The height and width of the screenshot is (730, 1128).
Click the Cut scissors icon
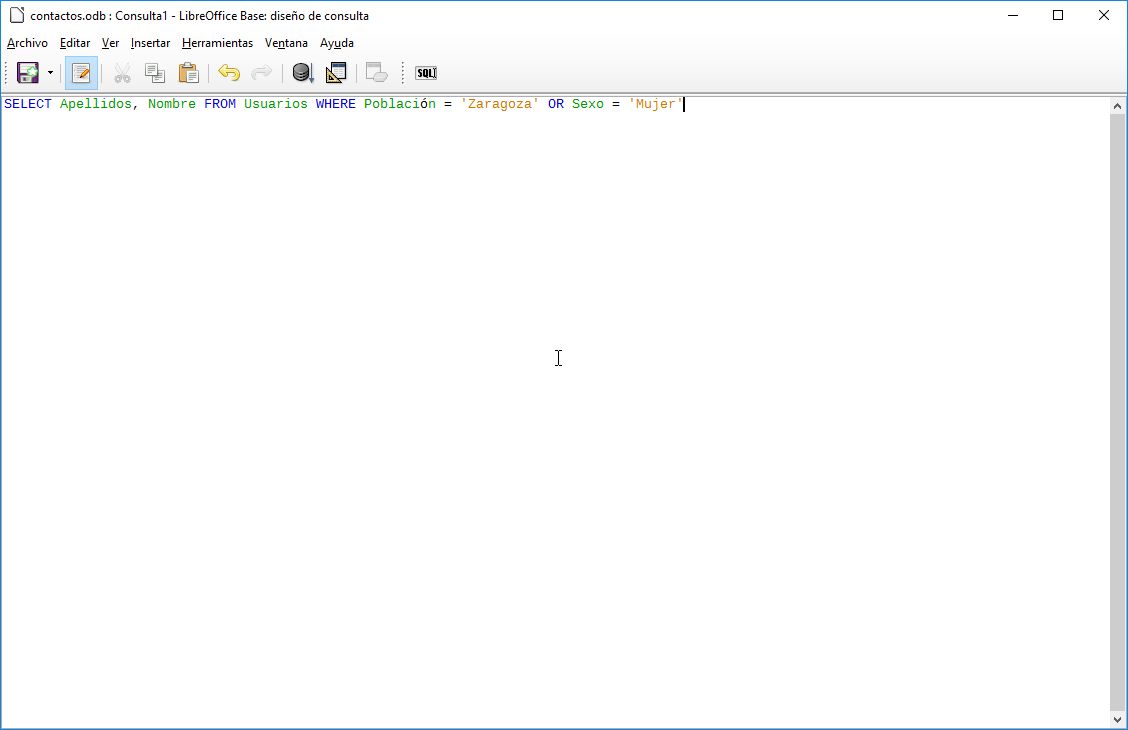(x=122, y=73)
